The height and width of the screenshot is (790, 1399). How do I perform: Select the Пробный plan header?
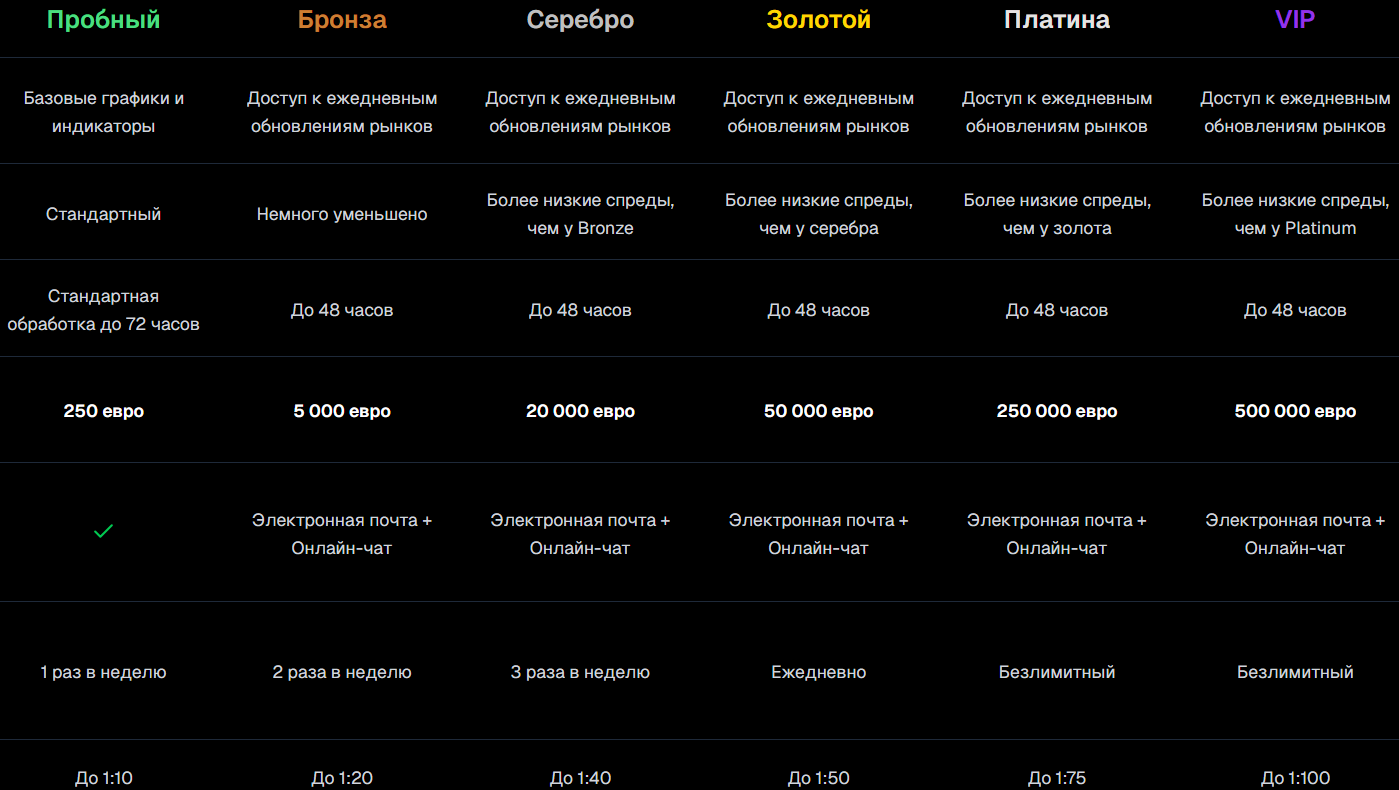103,18
